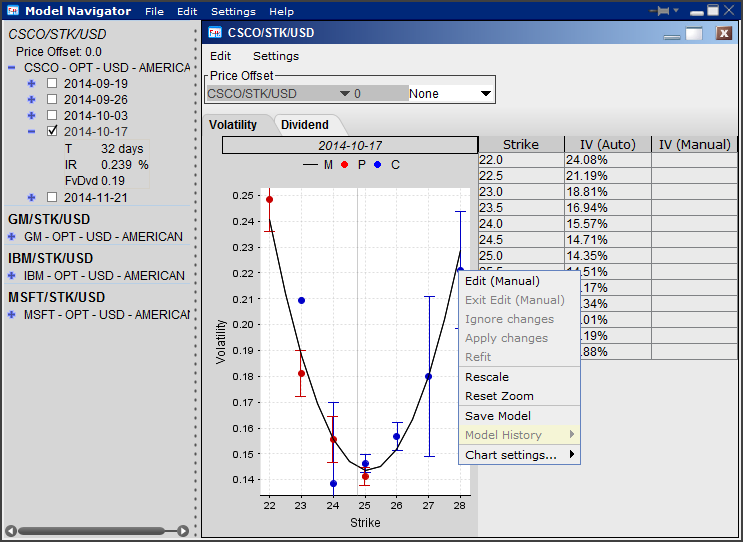Click the T 32 days value row
The height and width of the screenshot is (542, 743).
[x=107, y=149]
